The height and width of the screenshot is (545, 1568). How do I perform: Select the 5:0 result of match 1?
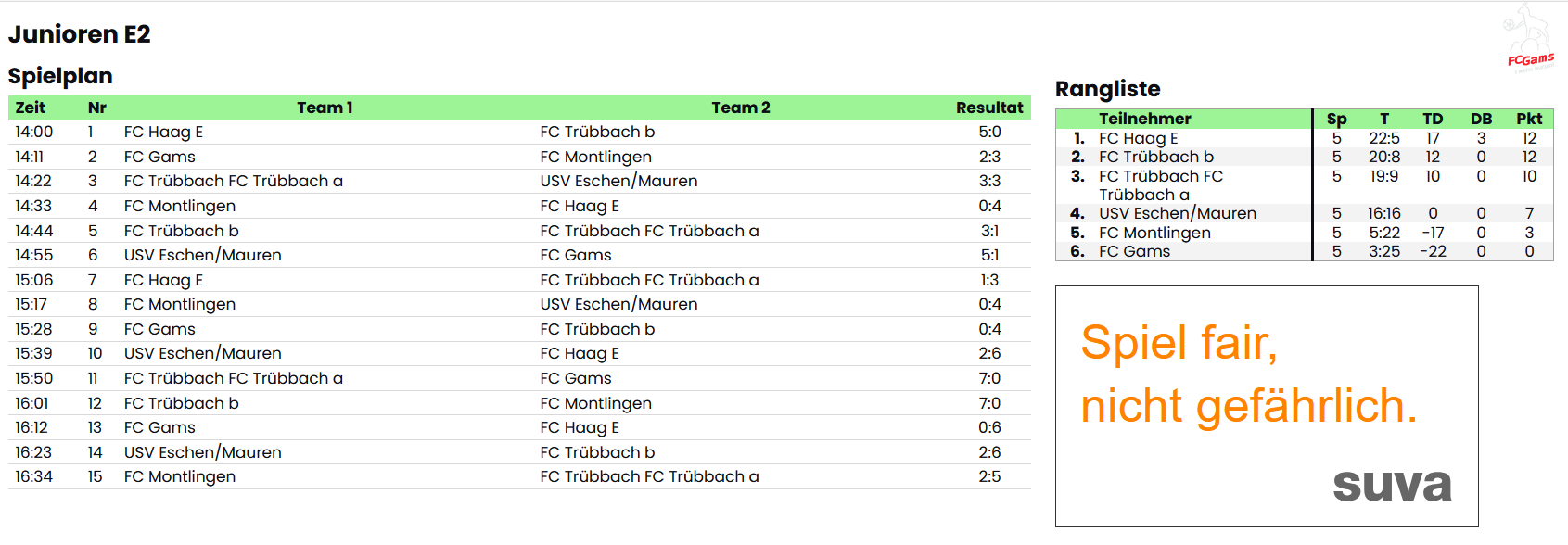[x=989, y=132]
